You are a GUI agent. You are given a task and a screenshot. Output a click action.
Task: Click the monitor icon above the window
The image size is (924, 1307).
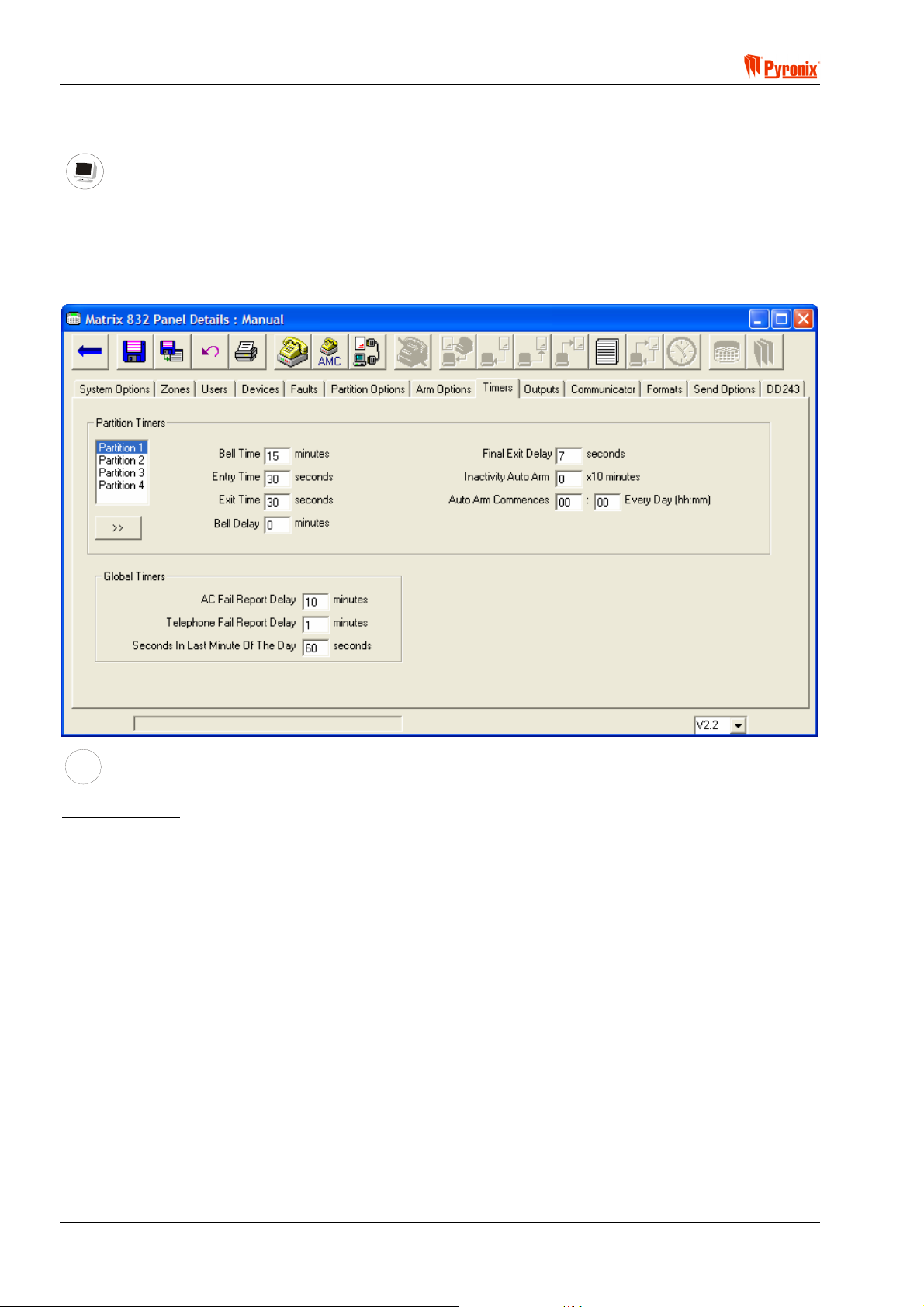[85, 171]
